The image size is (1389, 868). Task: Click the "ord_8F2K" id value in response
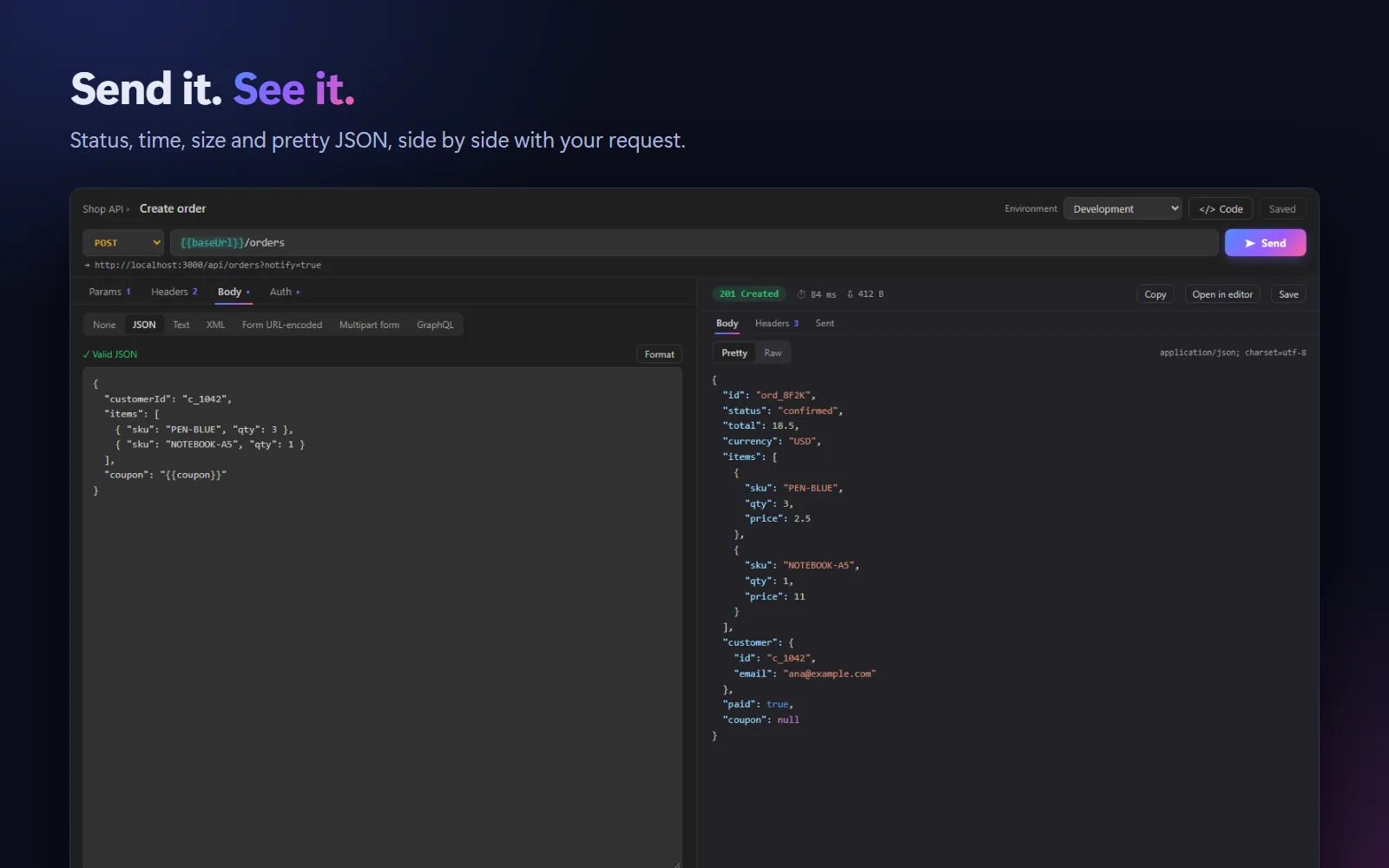pos(783,395)
